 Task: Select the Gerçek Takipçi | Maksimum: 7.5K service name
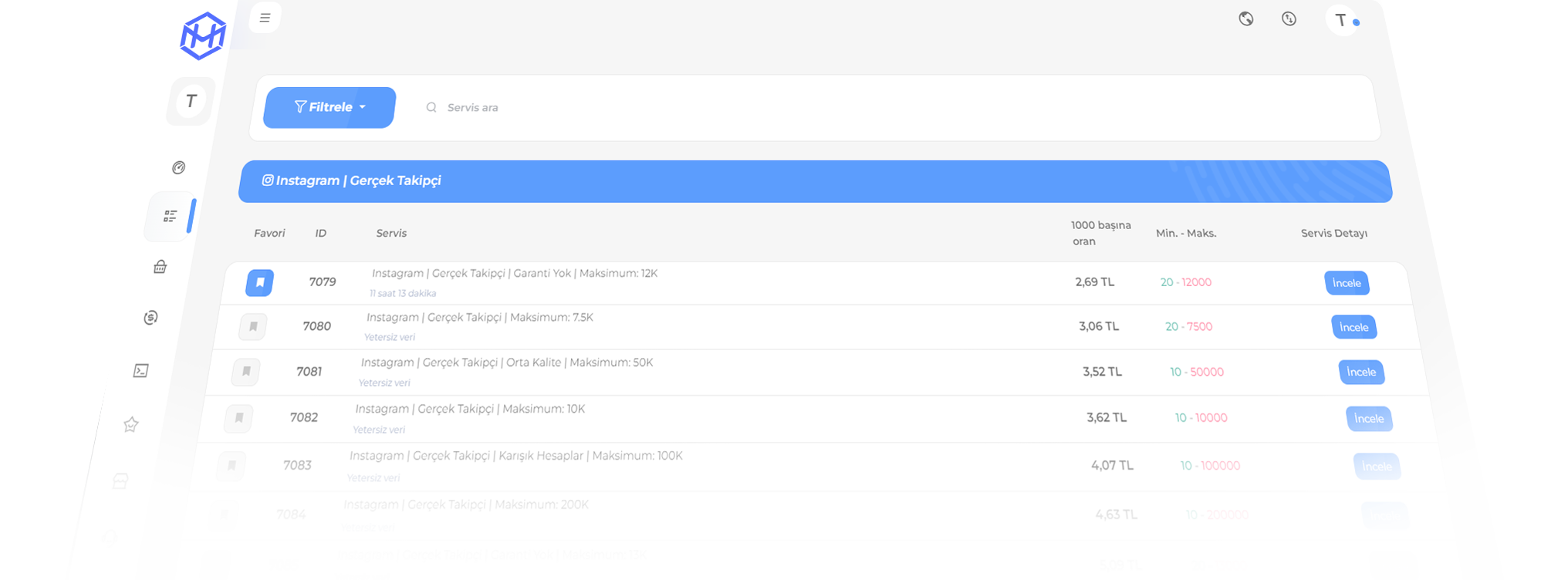(480, 317)
